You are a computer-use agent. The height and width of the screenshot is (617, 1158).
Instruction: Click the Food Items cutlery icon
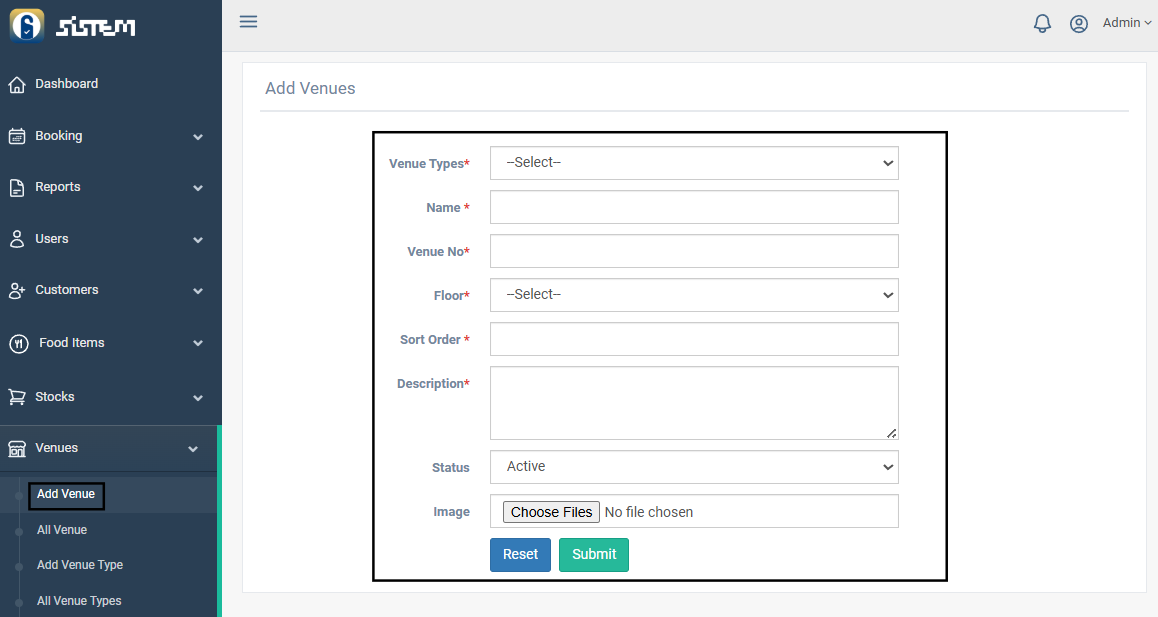[18, 344]
